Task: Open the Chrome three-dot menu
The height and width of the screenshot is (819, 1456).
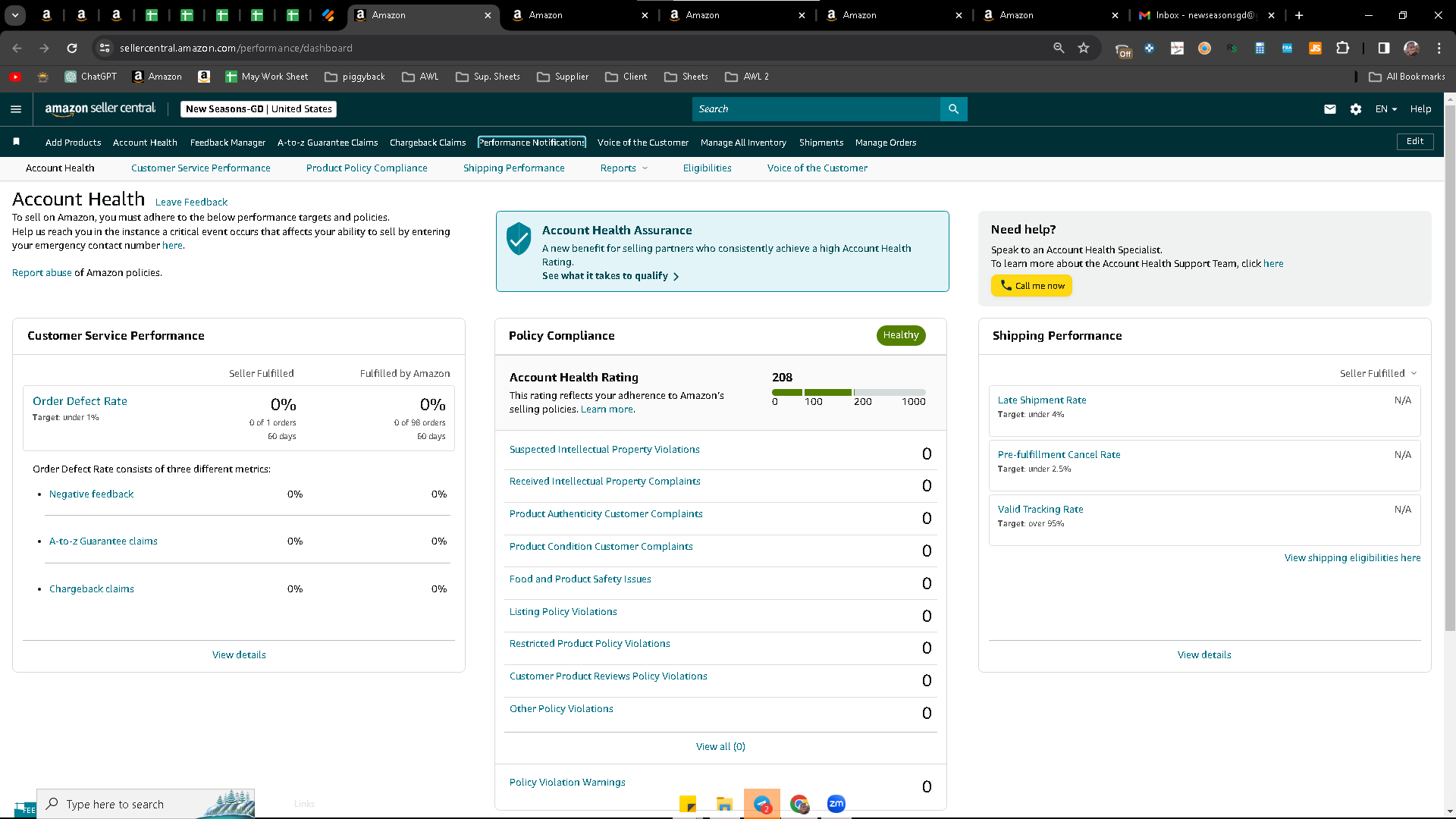Action: (x=1439, y=48)
